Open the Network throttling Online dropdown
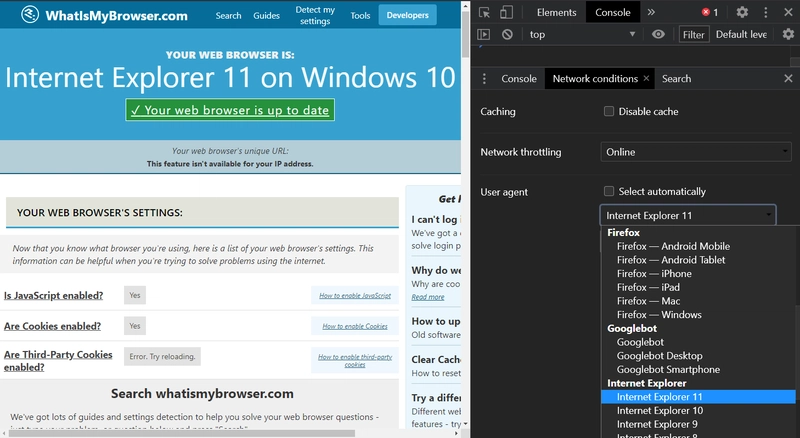 click(696, 152)
